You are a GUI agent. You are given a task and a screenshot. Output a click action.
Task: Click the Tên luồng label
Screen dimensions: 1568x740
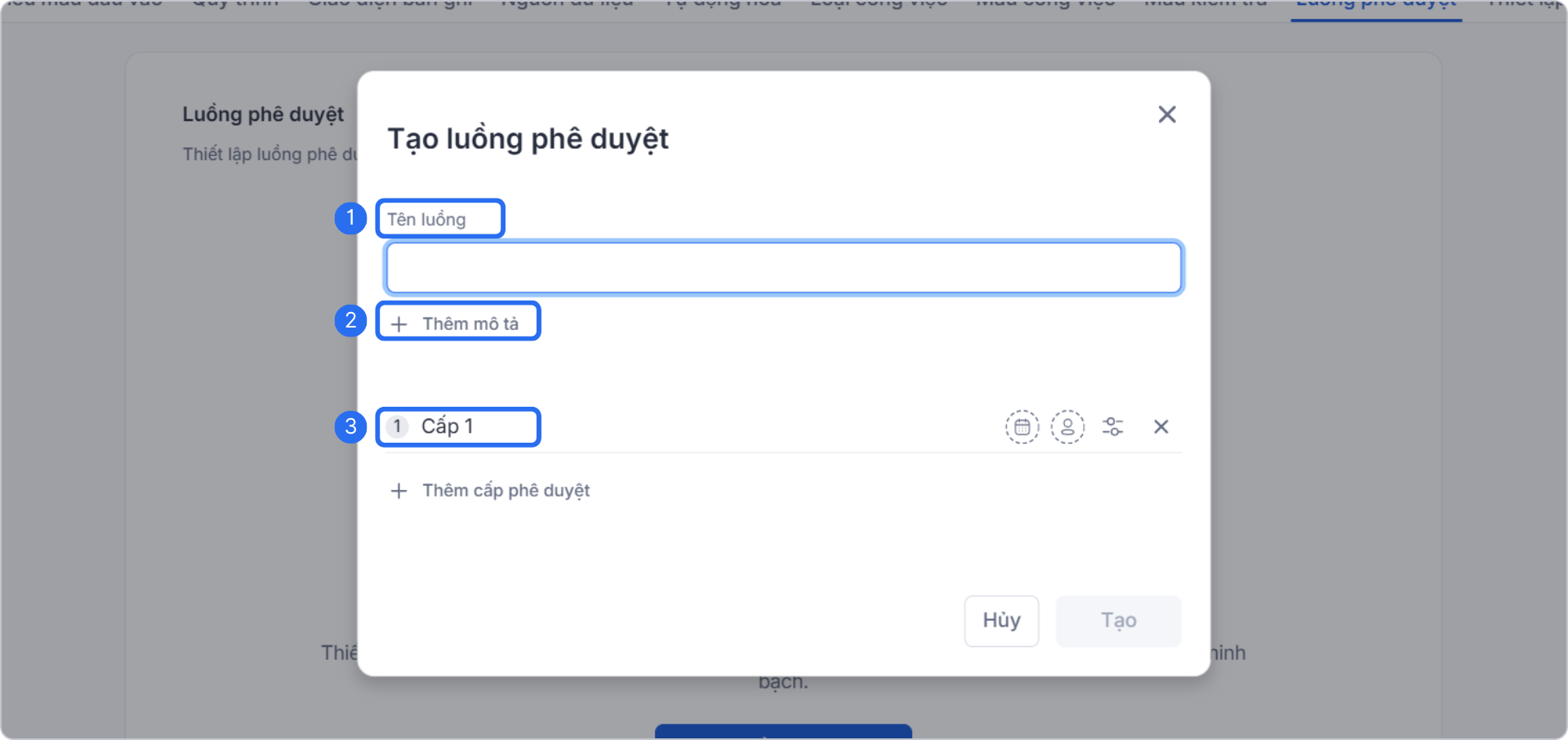426,220
